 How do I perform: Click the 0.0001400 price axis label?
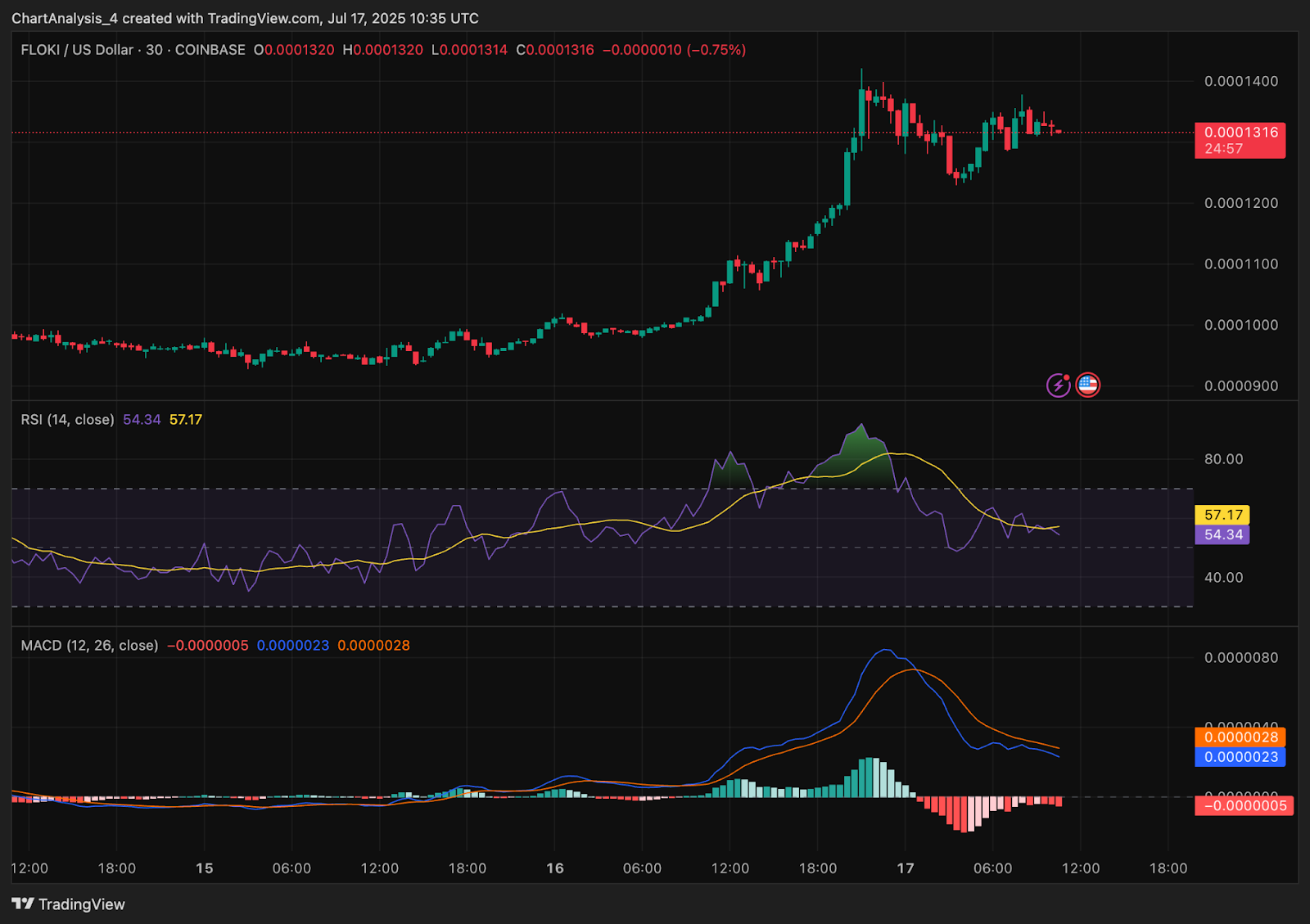[1241, 81]
